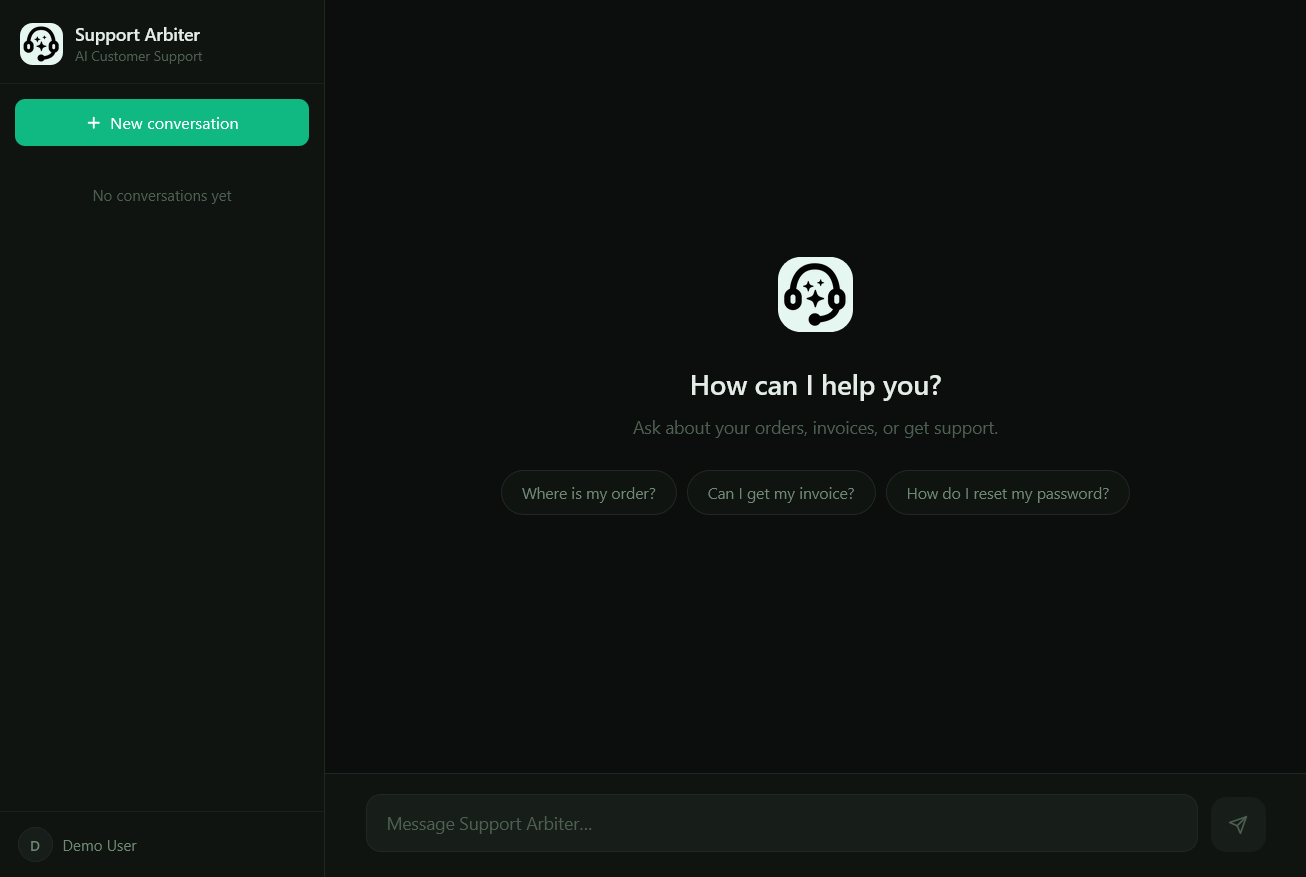Start a New conversation
Image resolution: width=1306 pixels, height=877 pixels.
tap(162, 122)
